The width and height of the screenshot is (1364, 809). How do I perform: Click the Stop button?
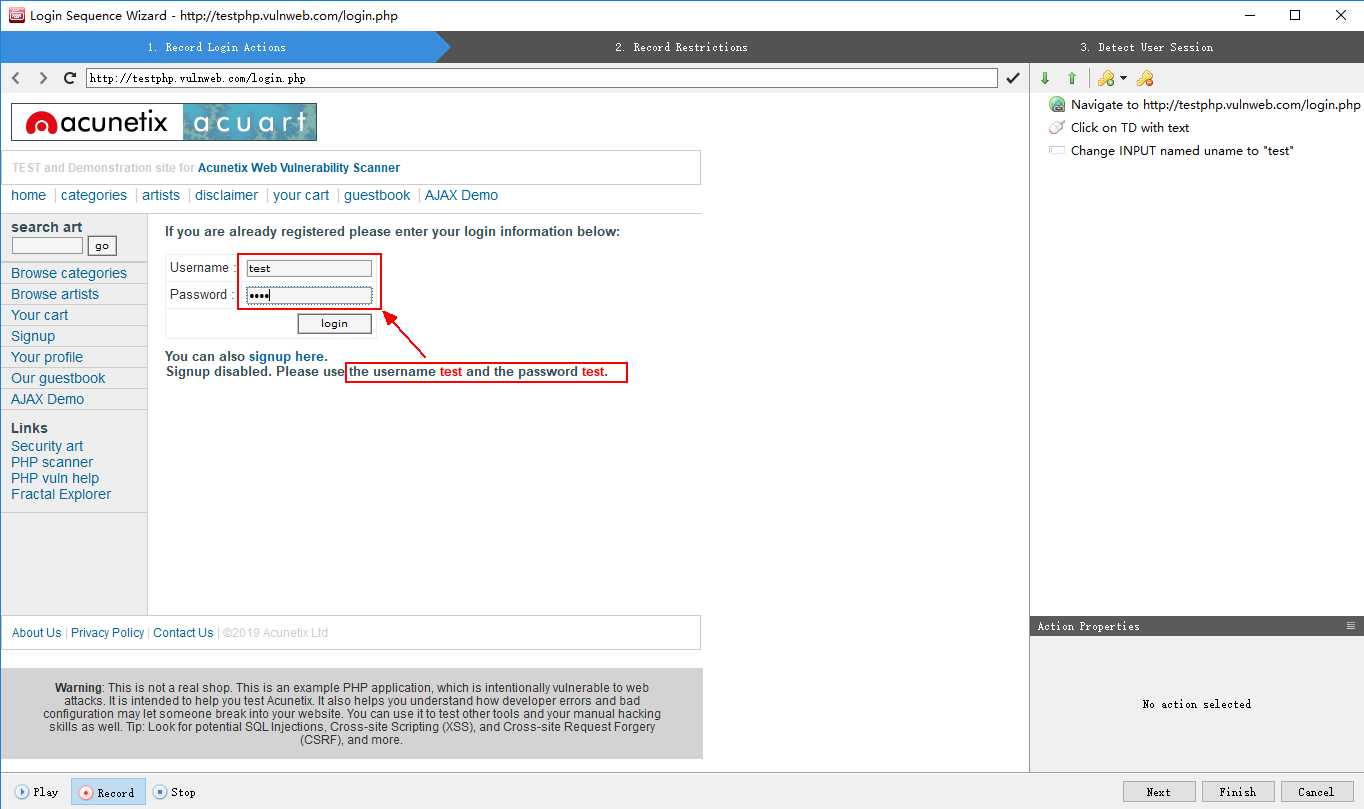click(x=174, y=791)
